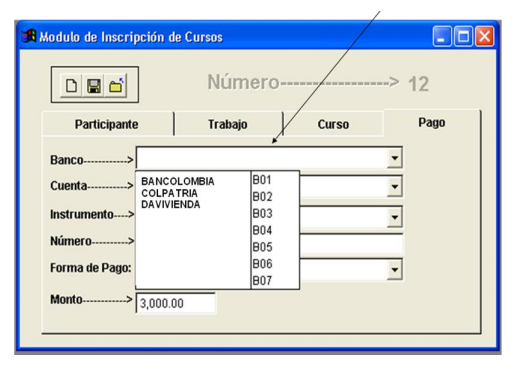Click the Open folder icon
516x376 pixels.
click(116, 86)
